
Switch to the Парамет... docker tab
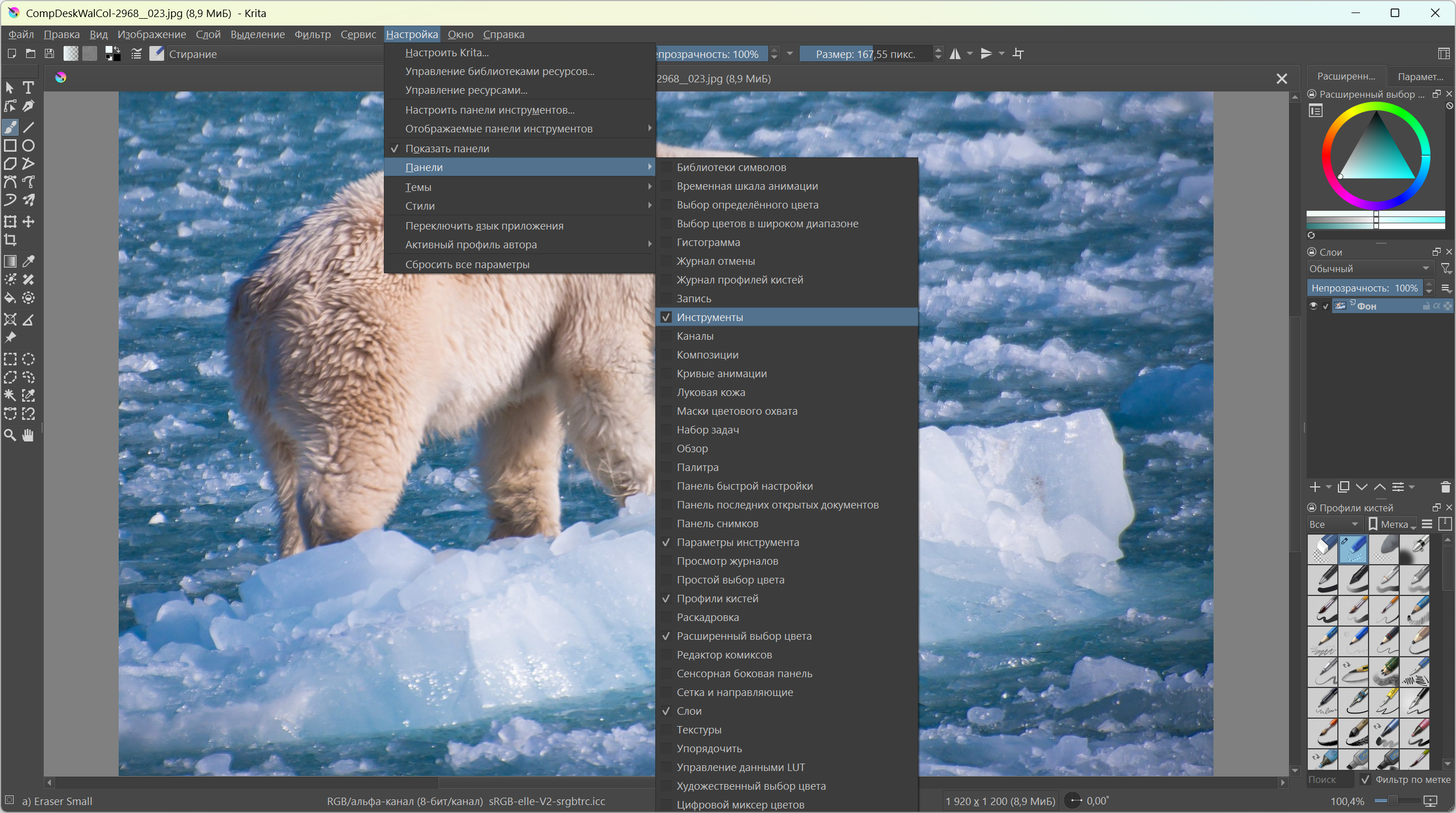pyautogui.click(x=1420, y=76)
